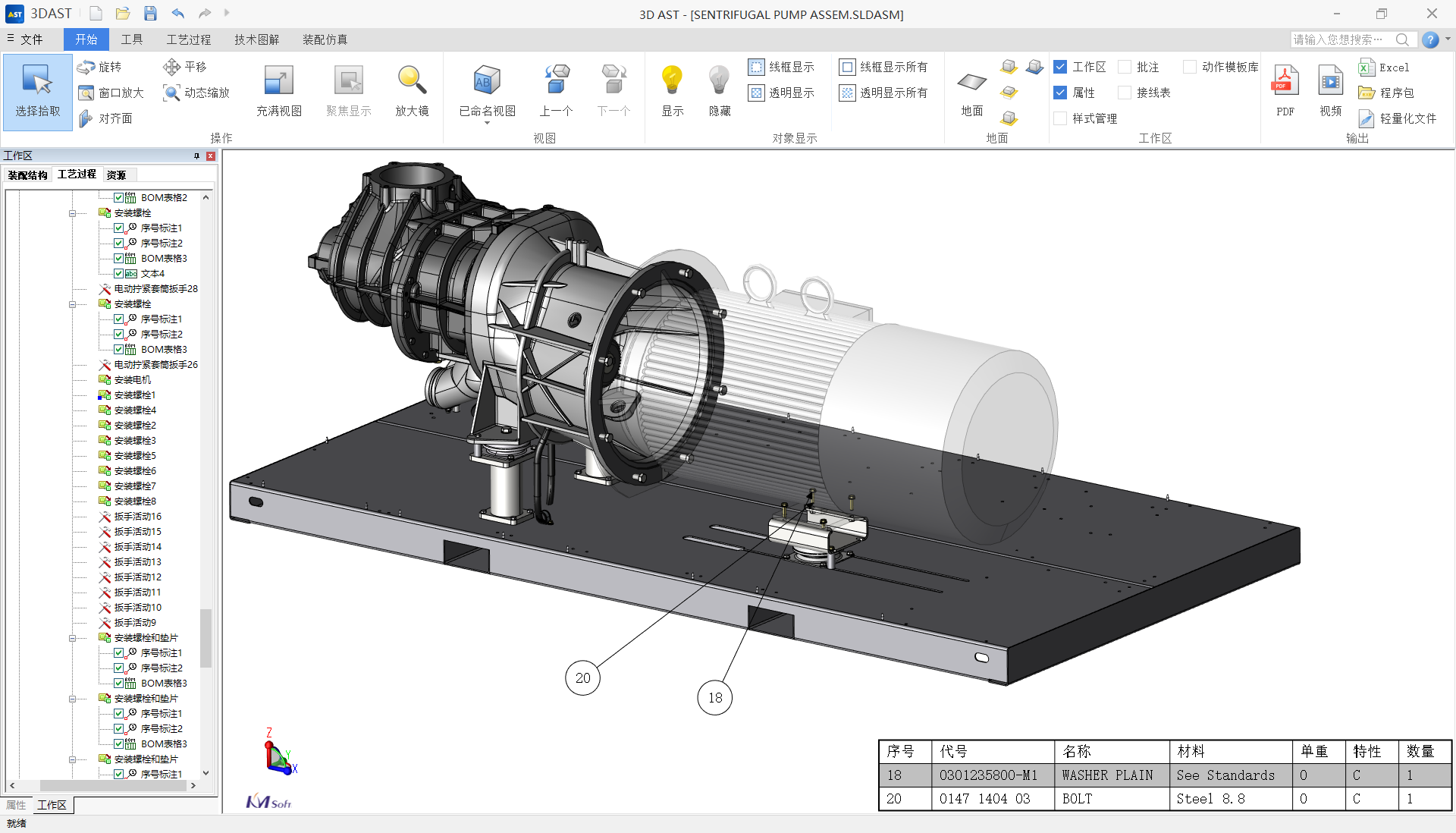Click the 视频 video output icon

[x=1330, y=80]
